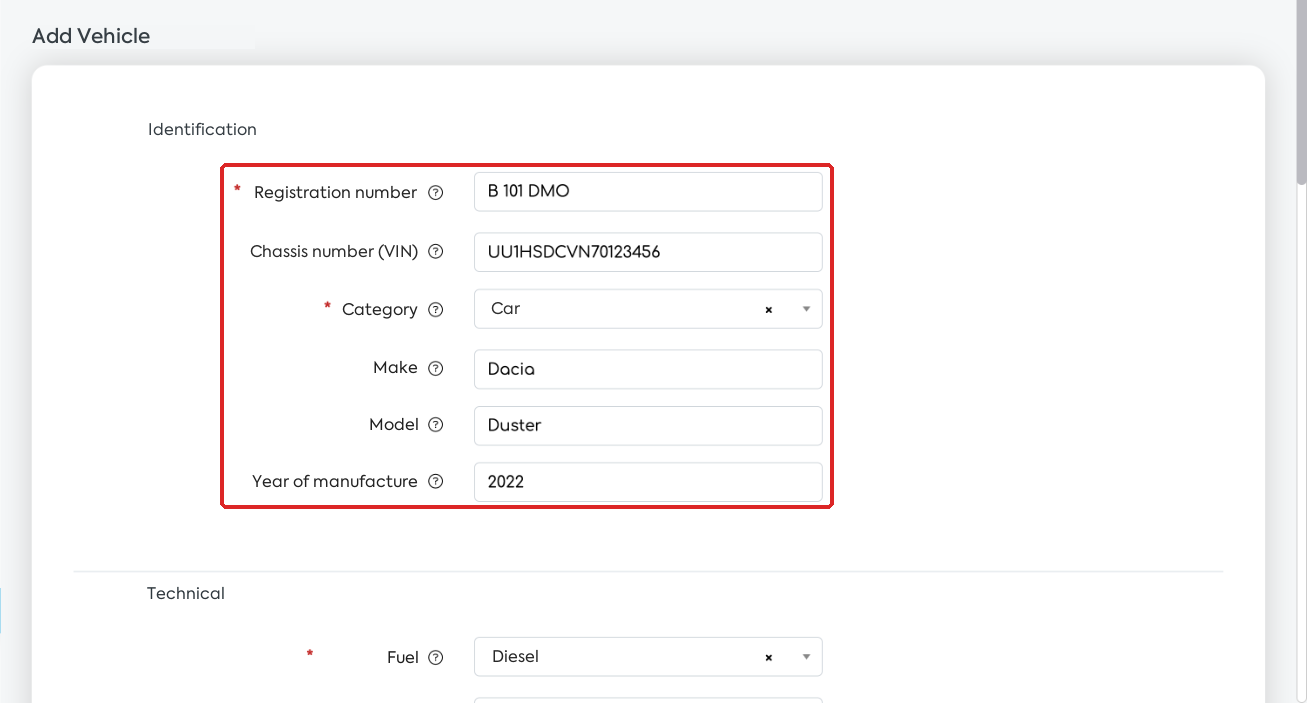The height and width of the screenshot is (703, 1307).
Task: Open help icon beside Category
Action: [x=436, y=310]
